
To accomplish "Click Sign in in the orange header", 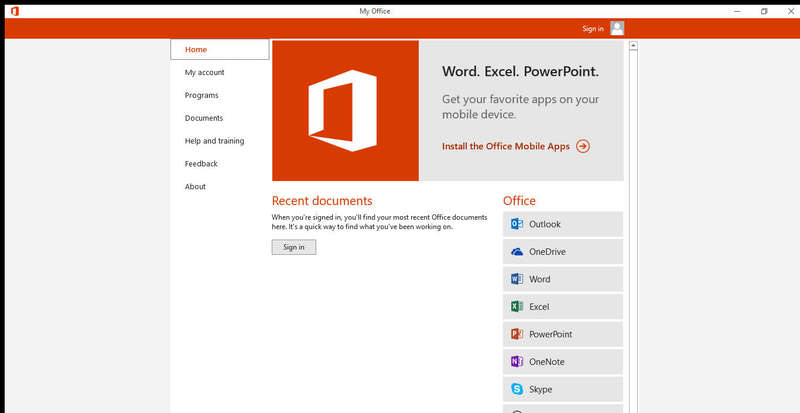I will point(593,29).
